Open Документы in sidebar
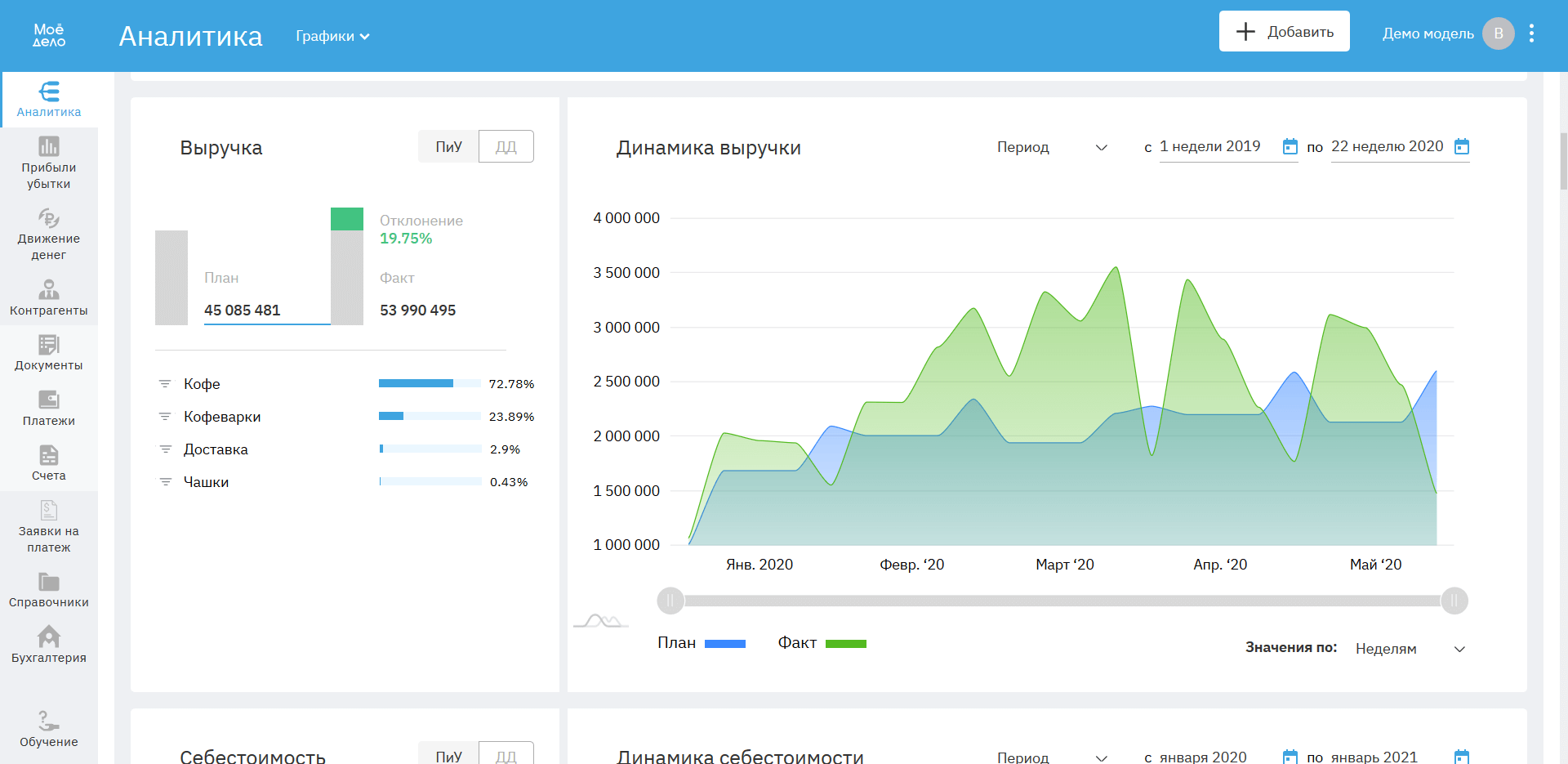1568x764 pixels. pos(49,353)
